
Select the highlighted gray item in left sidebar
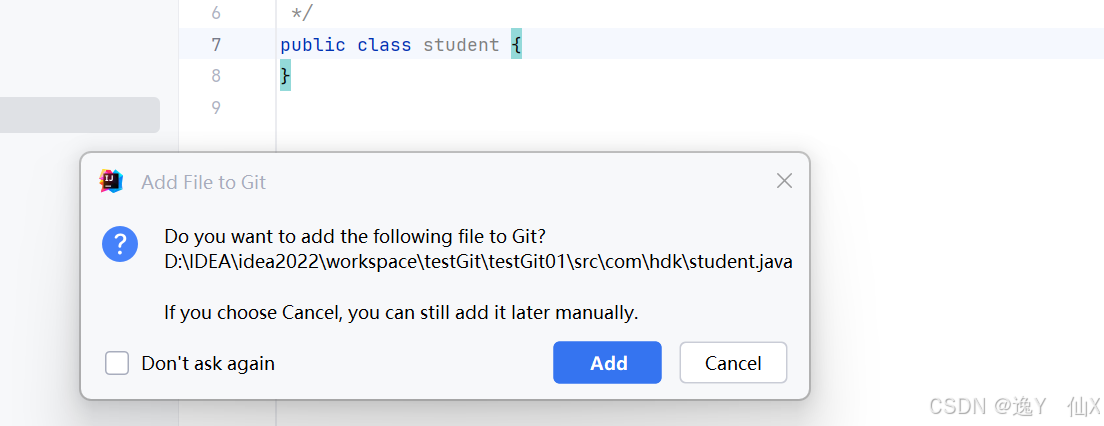pyautogui.click(x=80, y=115)
